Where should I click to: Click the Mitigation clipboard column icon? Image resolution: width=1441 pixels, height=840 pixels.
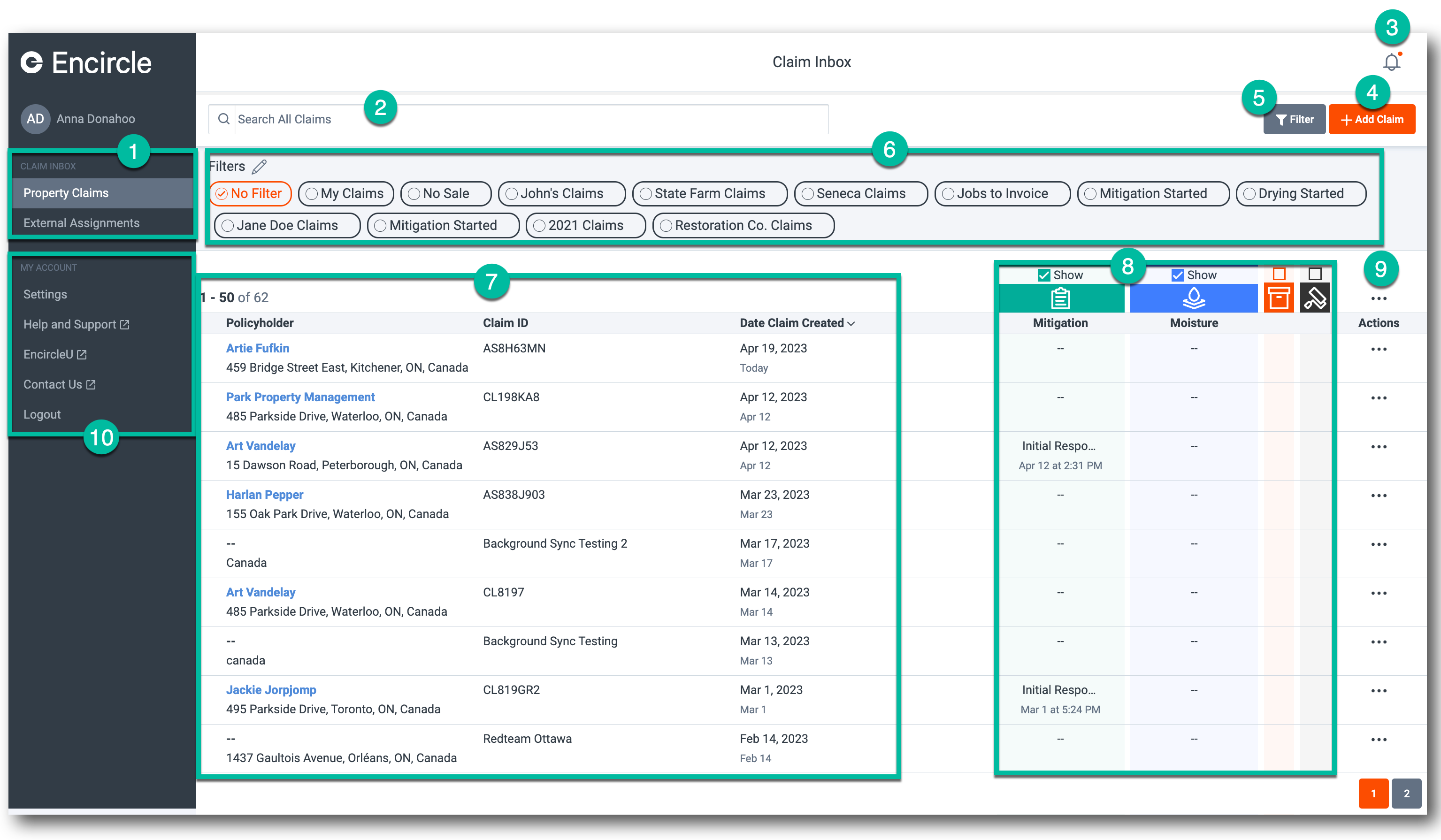[1060, 298]
